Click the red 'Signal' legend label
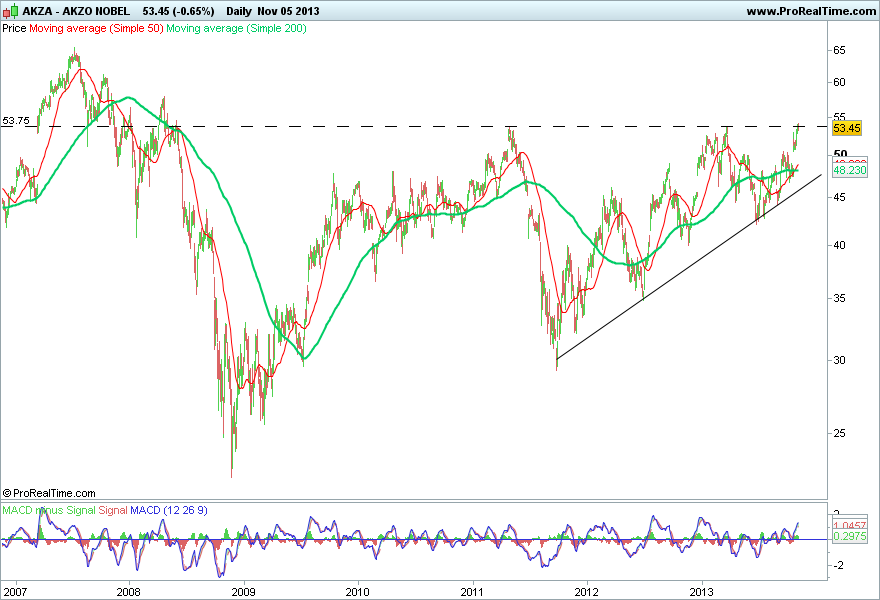 pos(113,510)
